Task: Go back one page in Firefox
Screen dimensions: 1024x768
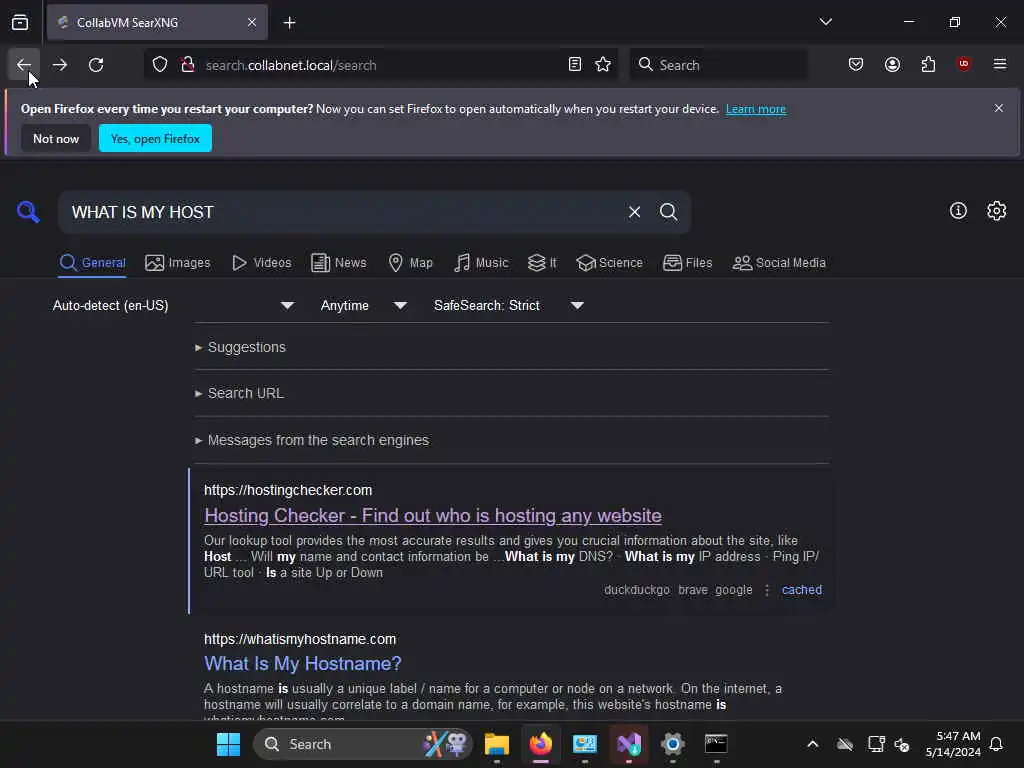Action: pos(24,65)
